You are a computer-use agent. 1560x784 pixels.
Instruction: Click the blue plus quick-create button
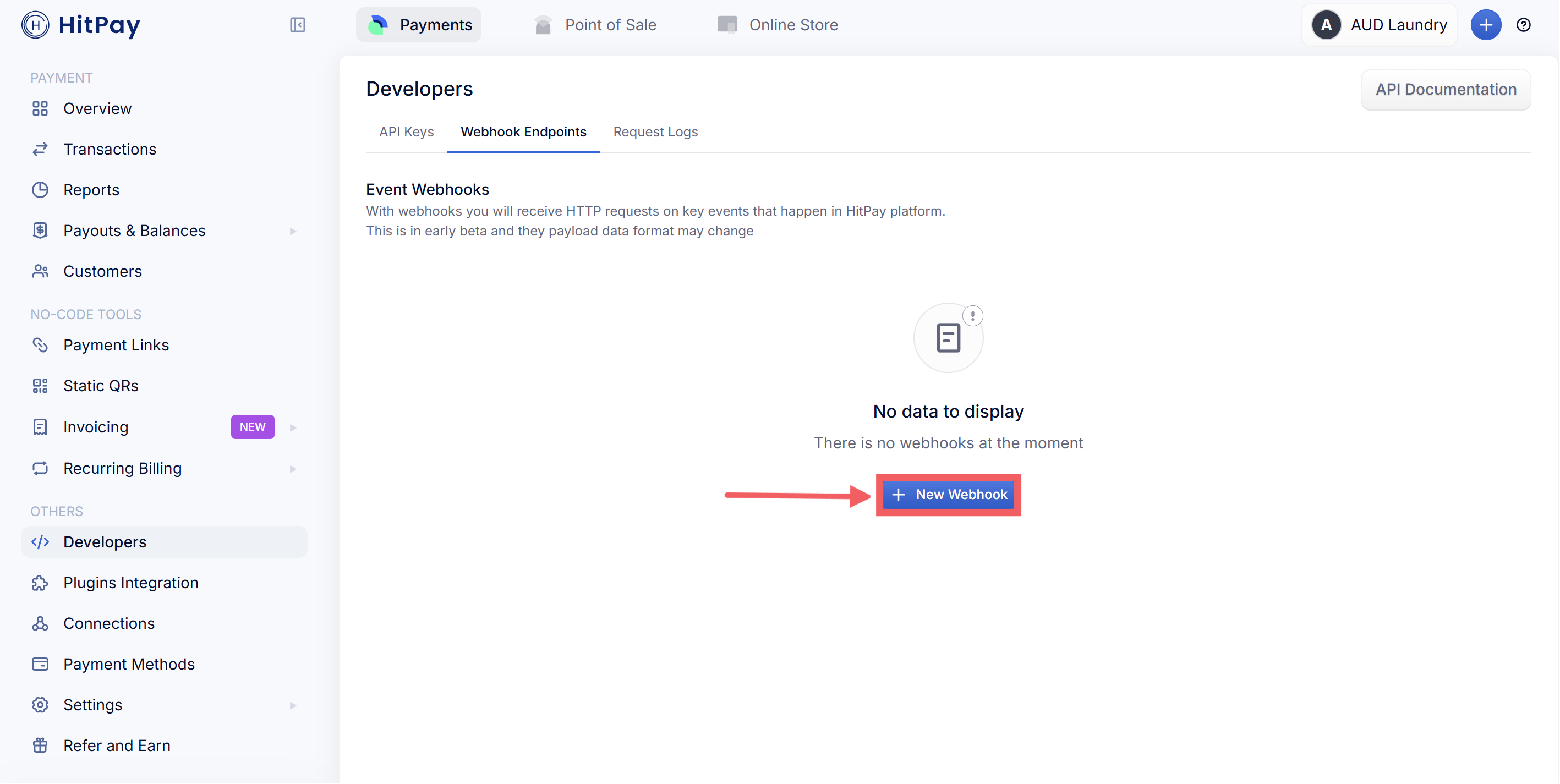point(1486,25)
